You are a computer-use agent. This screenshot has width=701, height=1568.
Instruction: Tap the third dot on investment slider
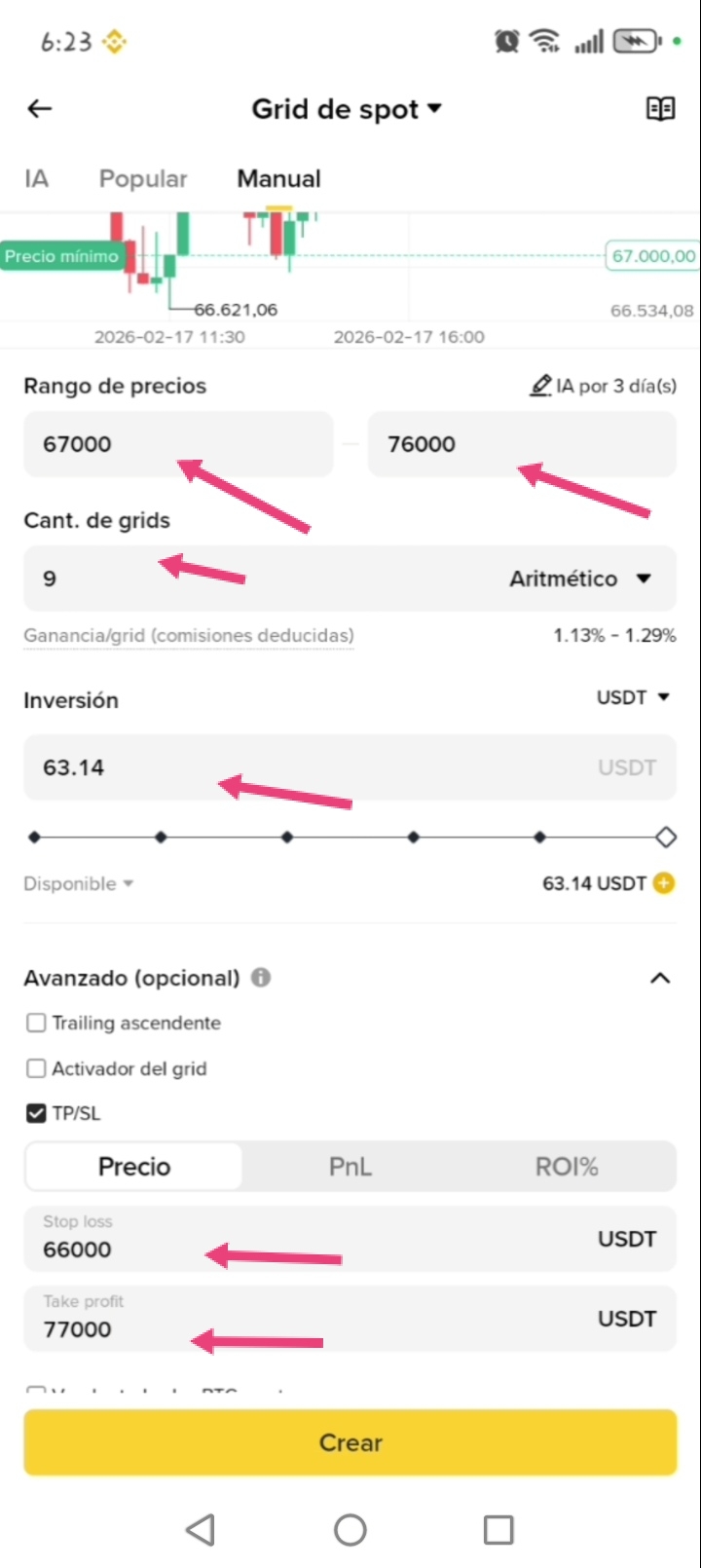coord(287,837)
